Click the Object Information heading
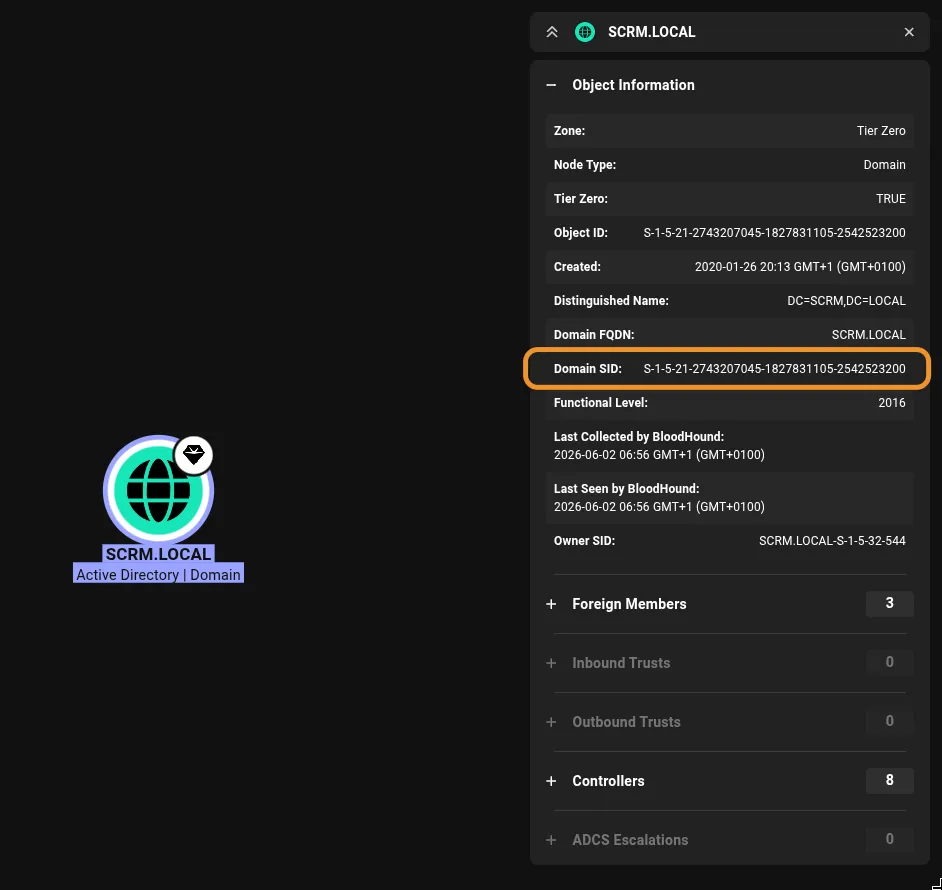The image size is (942, 890). [633, 85]
